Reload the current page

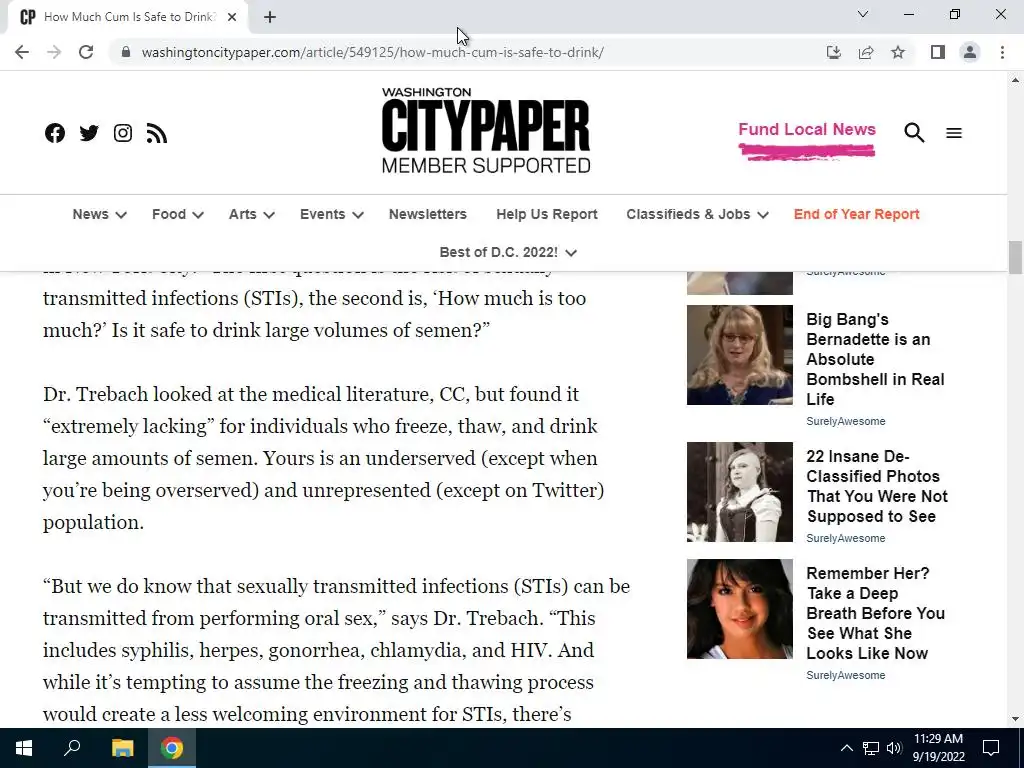point(86,52)
